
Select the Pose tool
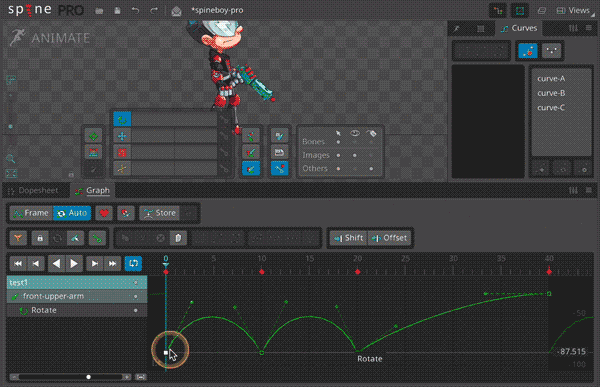[x=93, y=136]
